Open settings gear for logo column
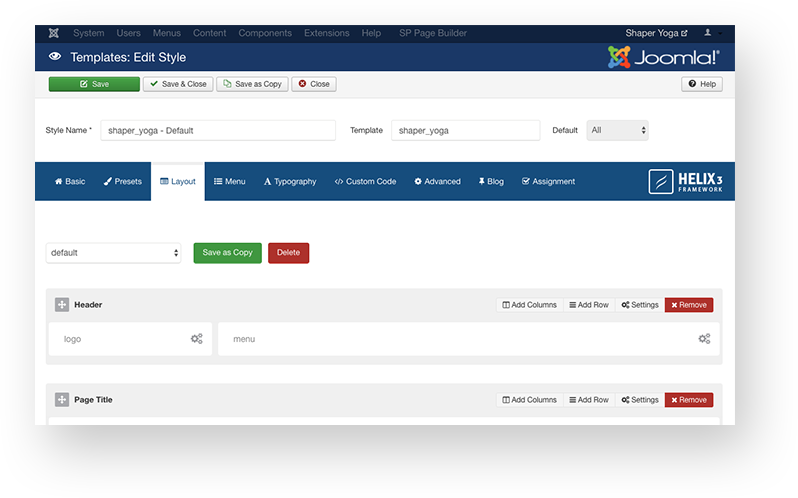 [x=196, y=339]
